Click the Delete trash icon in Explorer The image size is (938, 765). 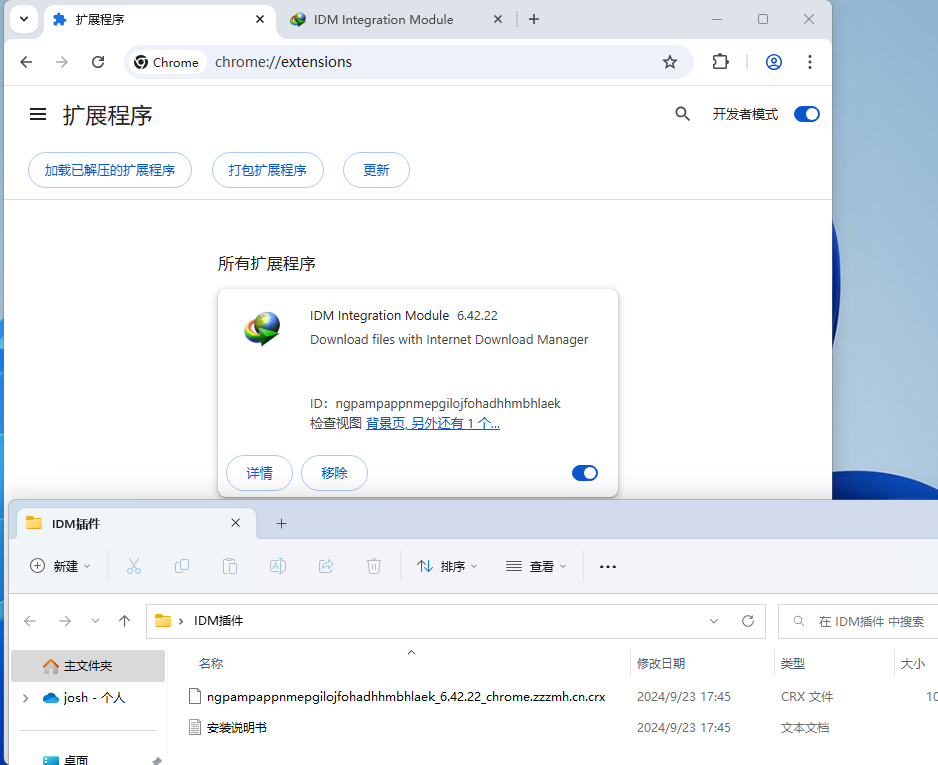point(374,566)
